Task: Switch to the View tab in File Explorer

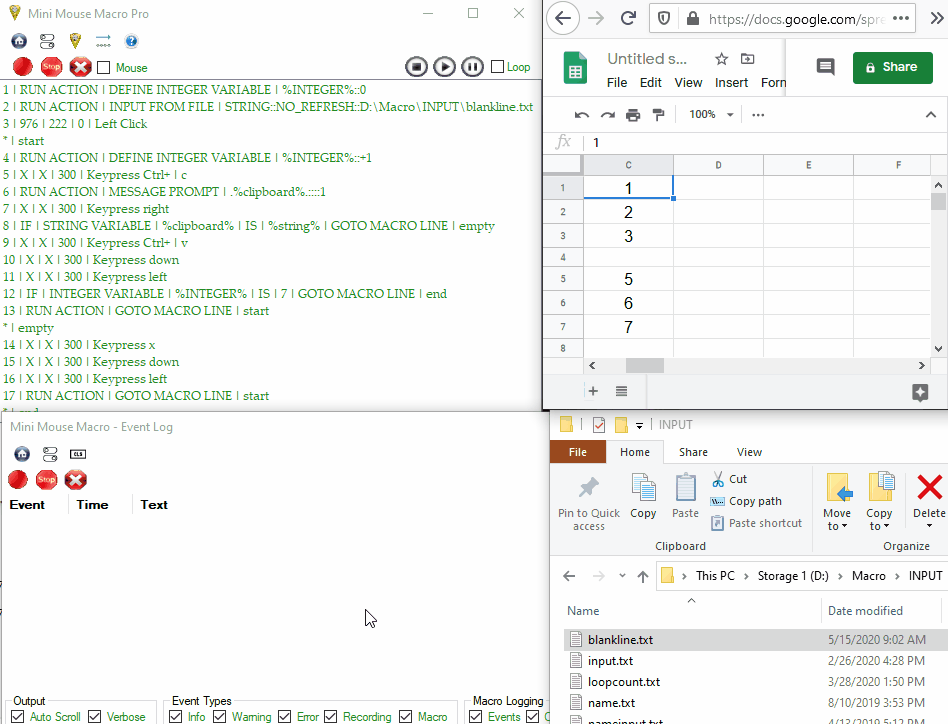Action: click(749, 452)
